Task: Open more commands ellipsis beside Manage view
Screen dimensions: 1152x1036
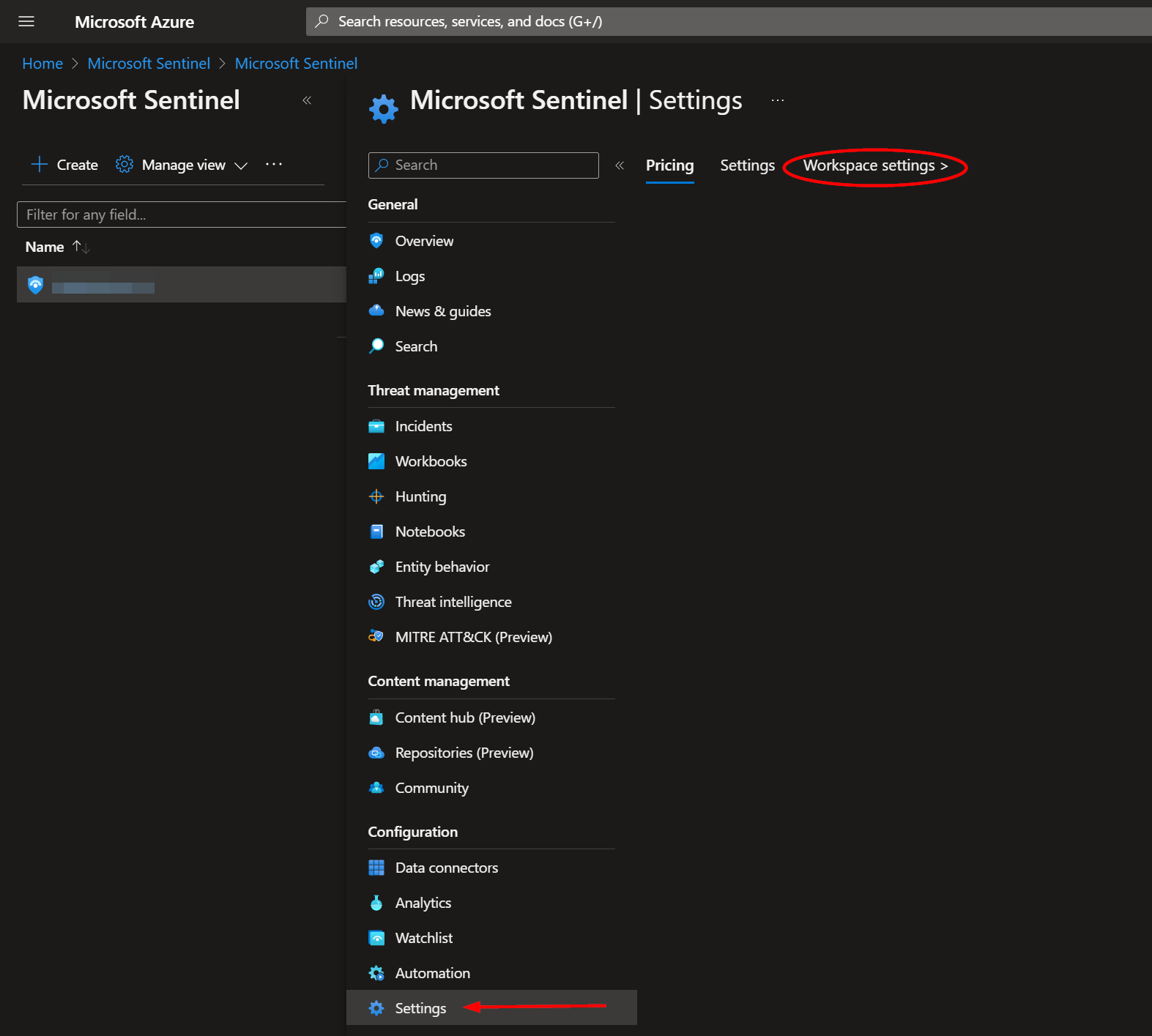Action: [x=274, y=164]
